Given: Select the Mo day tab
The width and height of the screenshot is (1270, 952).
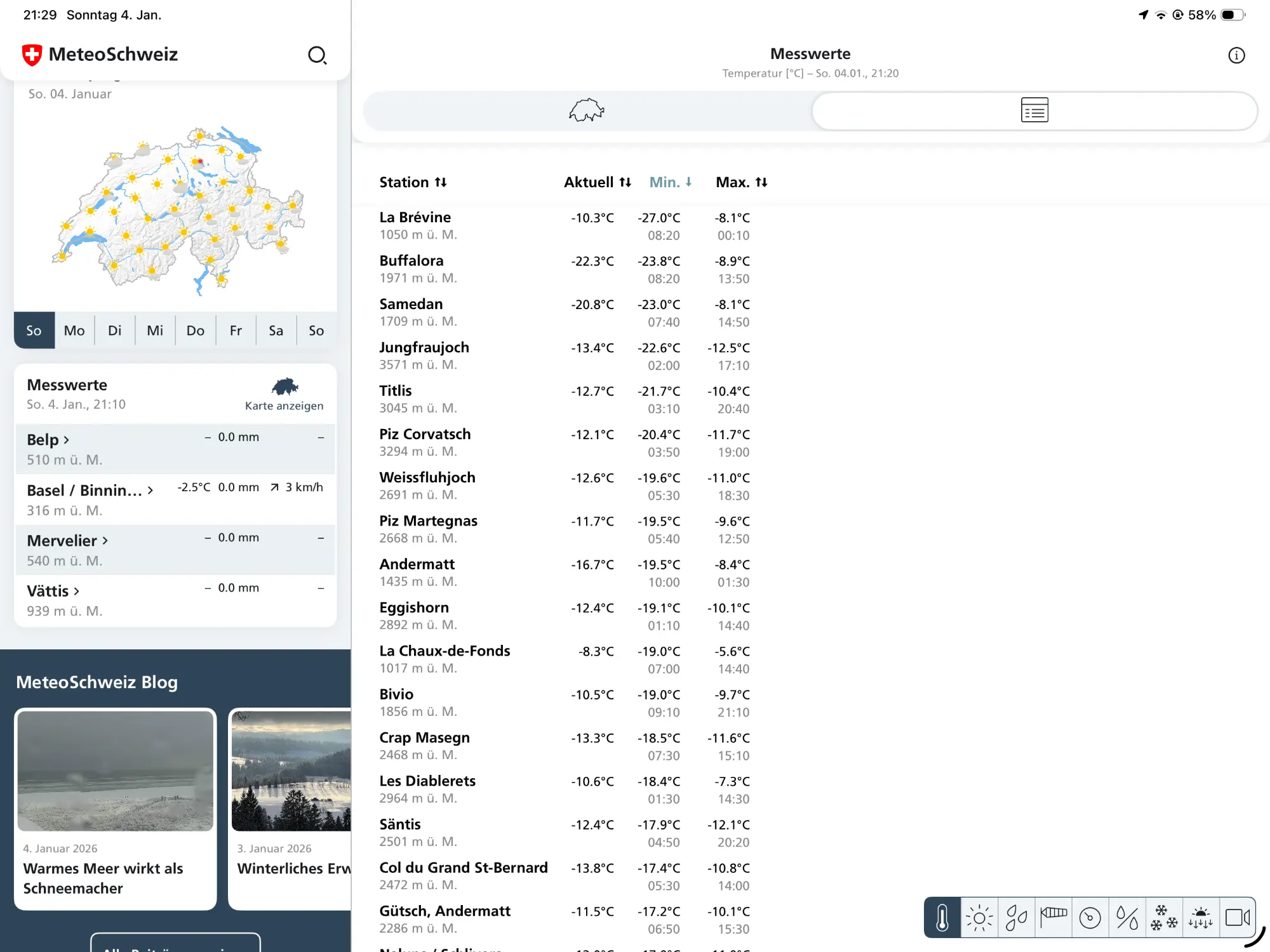Looking at the screenshot, I should click(74, 330).
